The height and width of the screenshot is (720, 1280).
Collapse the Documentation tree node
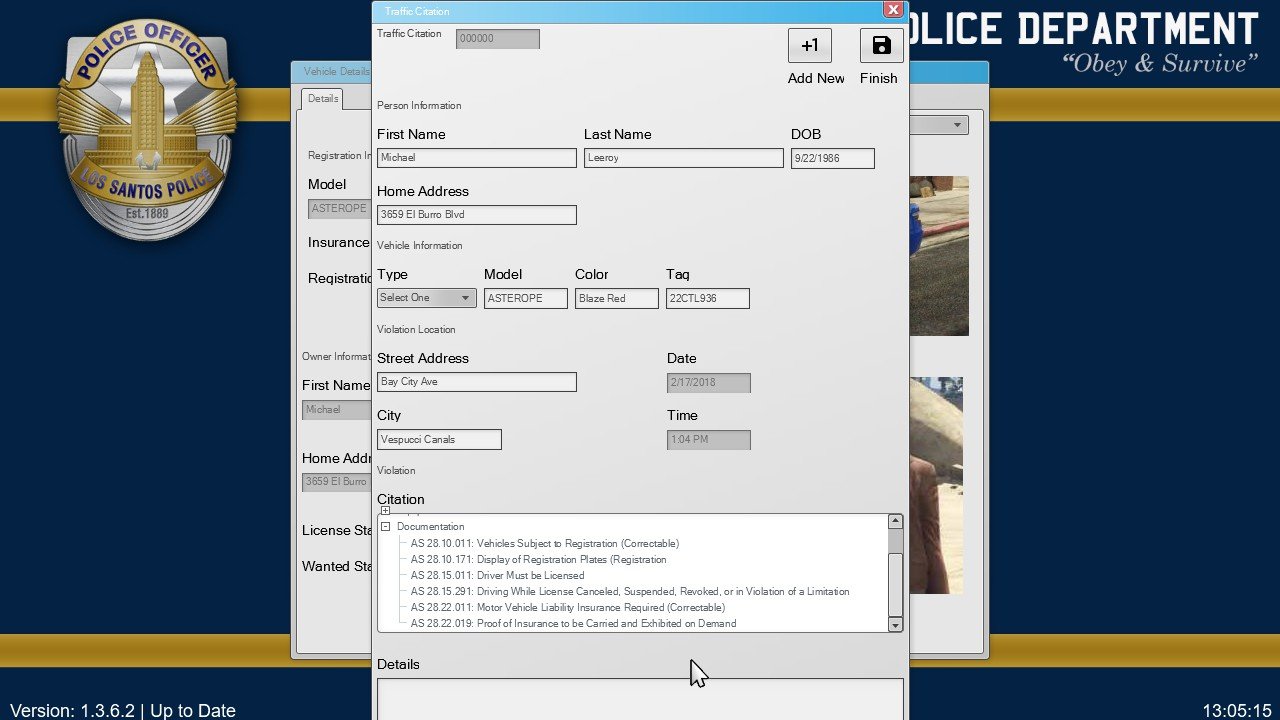click(x=385, y=527)
